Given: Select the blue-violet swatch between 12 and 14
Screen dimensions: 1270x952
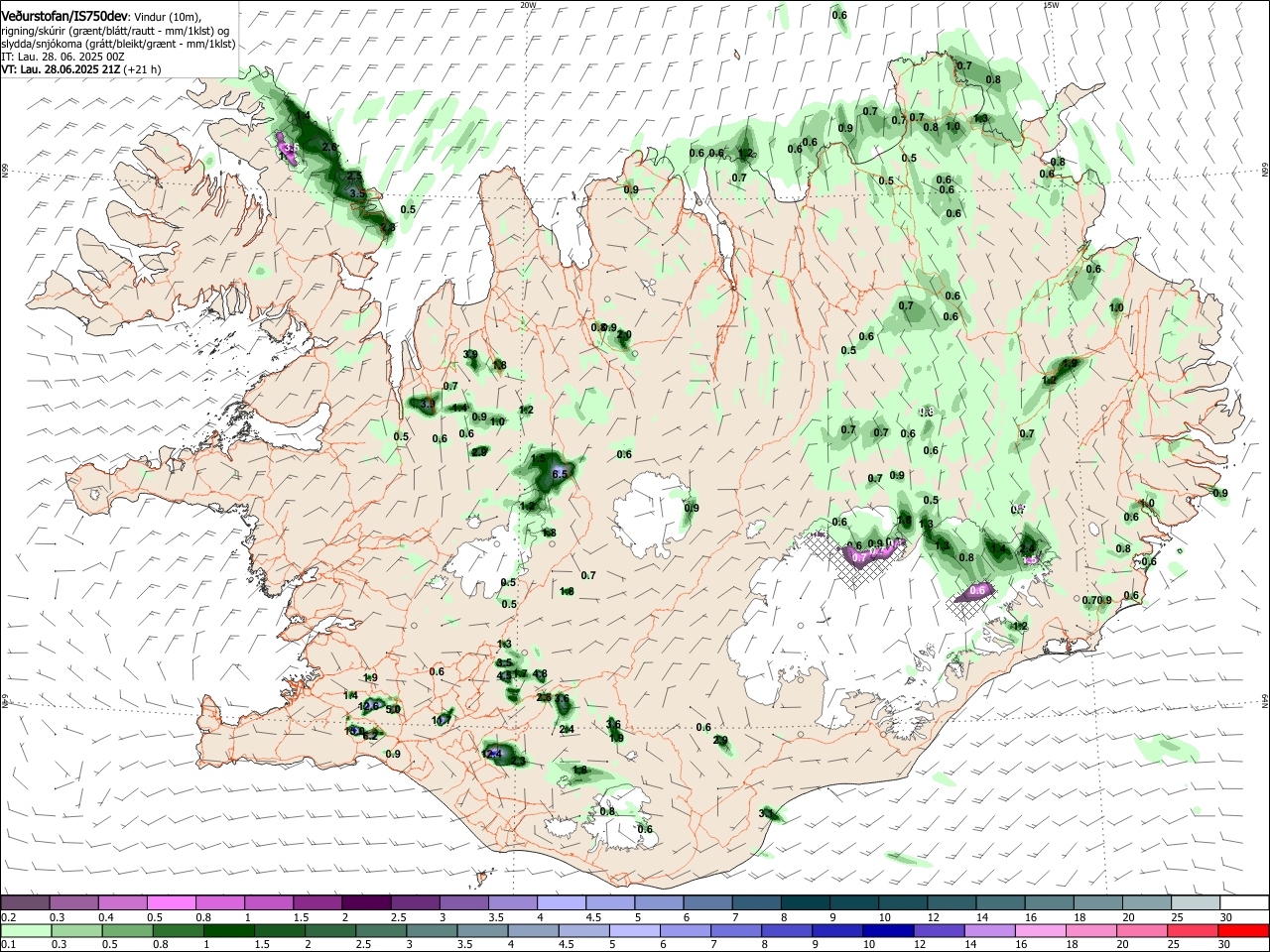Looking at the screenshot, I should coord(940,931).
